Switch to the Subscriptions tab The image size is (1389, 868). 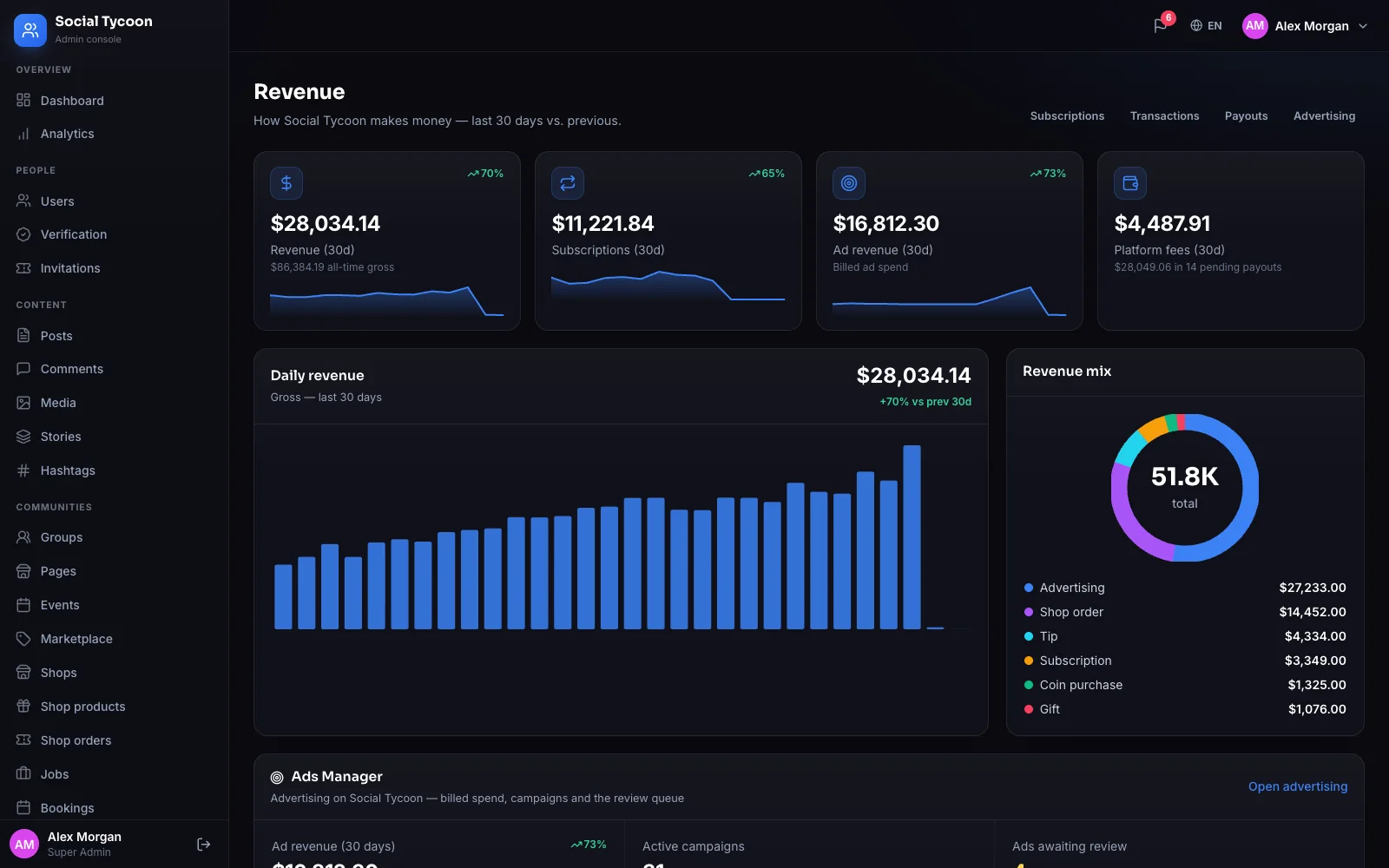(1067, 116)
